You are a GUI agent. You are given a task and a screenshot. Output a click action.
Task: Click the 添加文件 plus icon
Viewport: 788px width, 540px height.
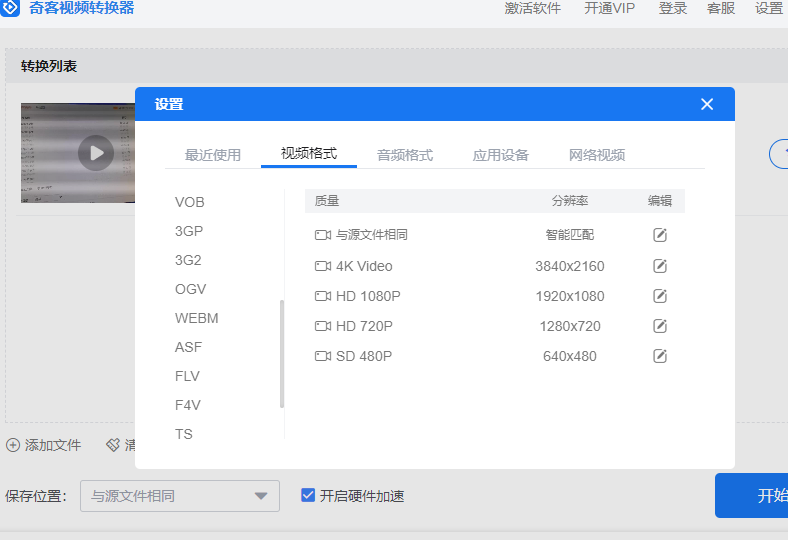pyautogui.click(x=12, y=445)
